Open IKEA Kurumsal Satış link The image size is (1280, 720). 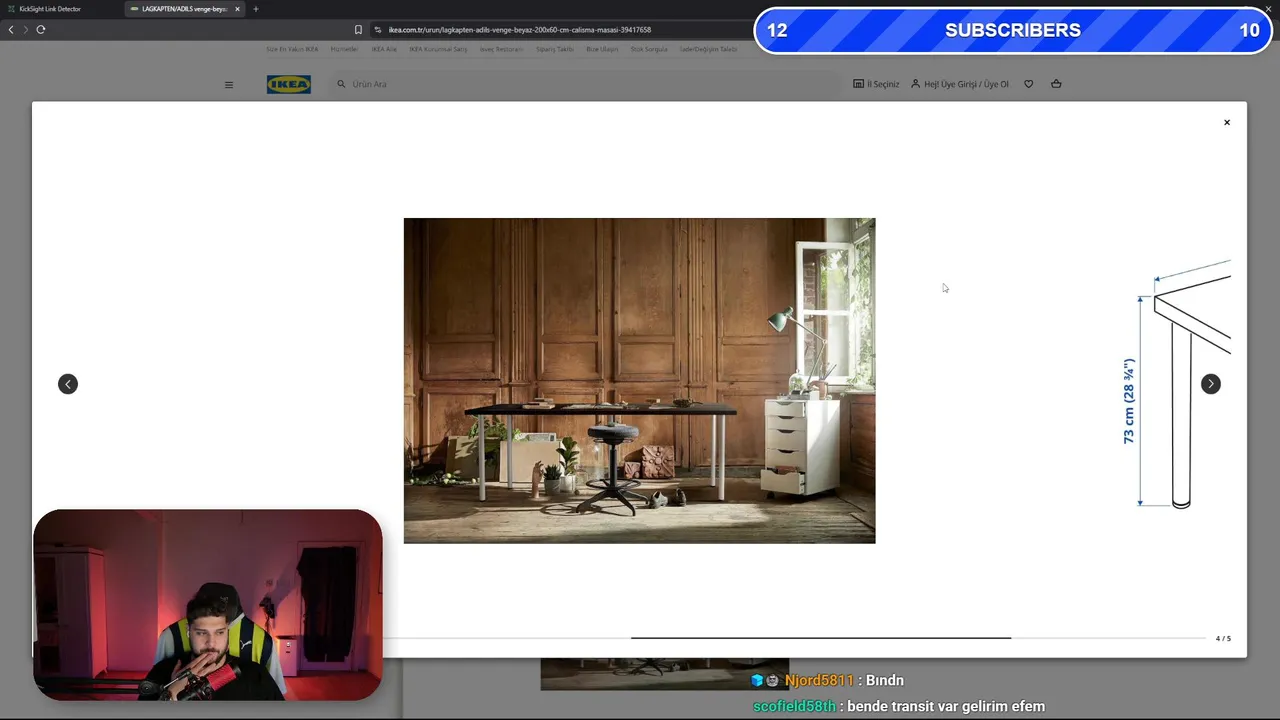438,49
